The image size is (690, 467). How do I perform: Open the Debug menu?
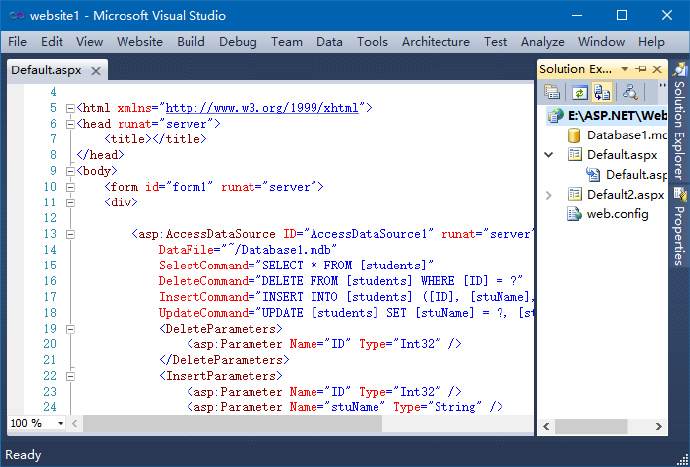pos(238,42)
